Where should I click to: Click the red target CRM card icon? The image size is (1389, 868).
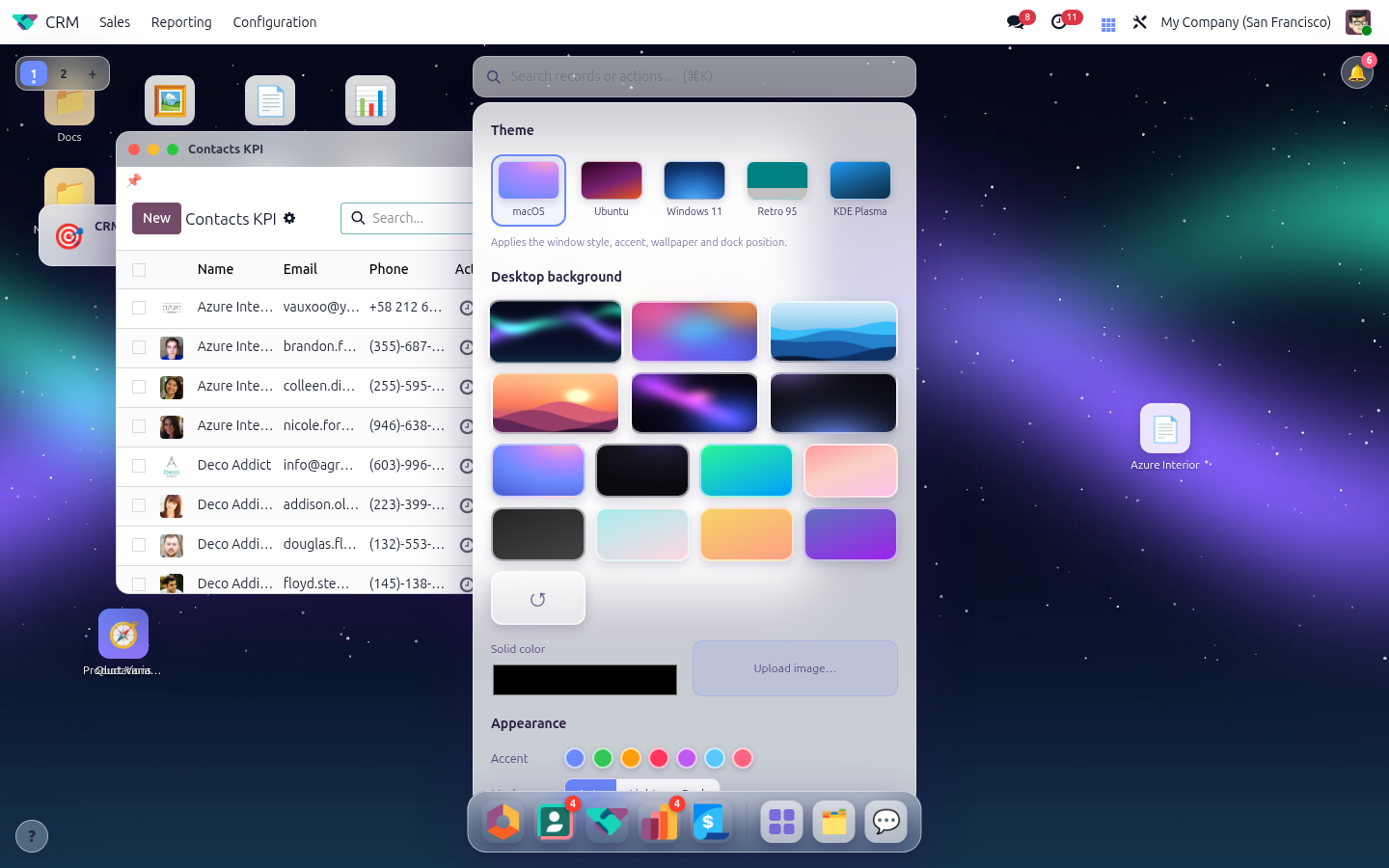pyautogui.click(x=69, y=235)
